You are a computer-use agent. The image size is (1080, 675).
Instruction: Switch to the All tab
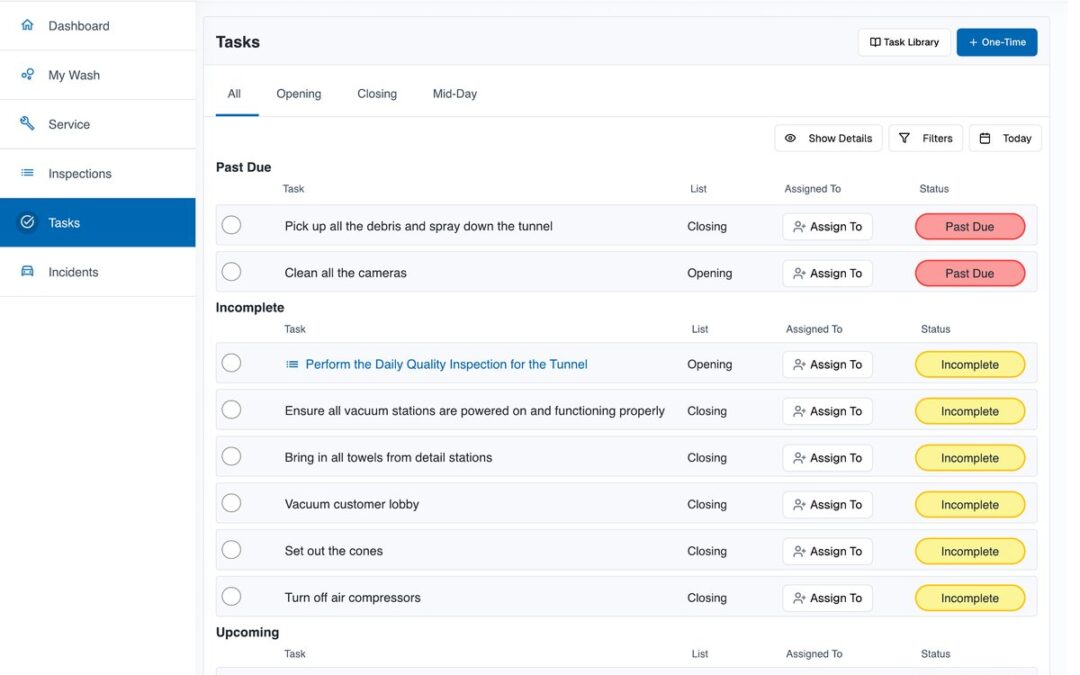pos(234,94)
